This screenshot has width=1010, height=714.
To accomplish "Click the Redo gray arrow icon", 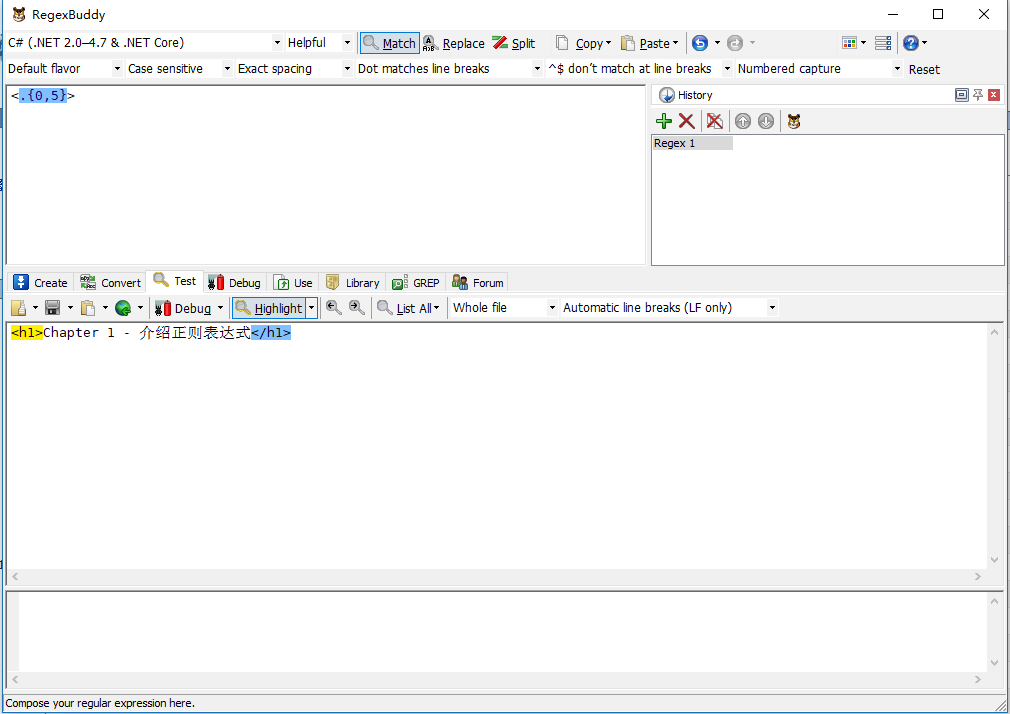I will [734, 43].
